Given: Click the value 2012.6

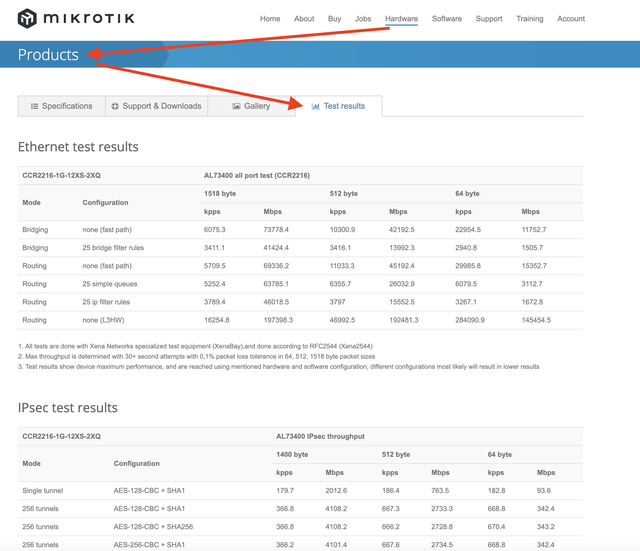Looking at the screenshot, I should [x=336, y=491].
